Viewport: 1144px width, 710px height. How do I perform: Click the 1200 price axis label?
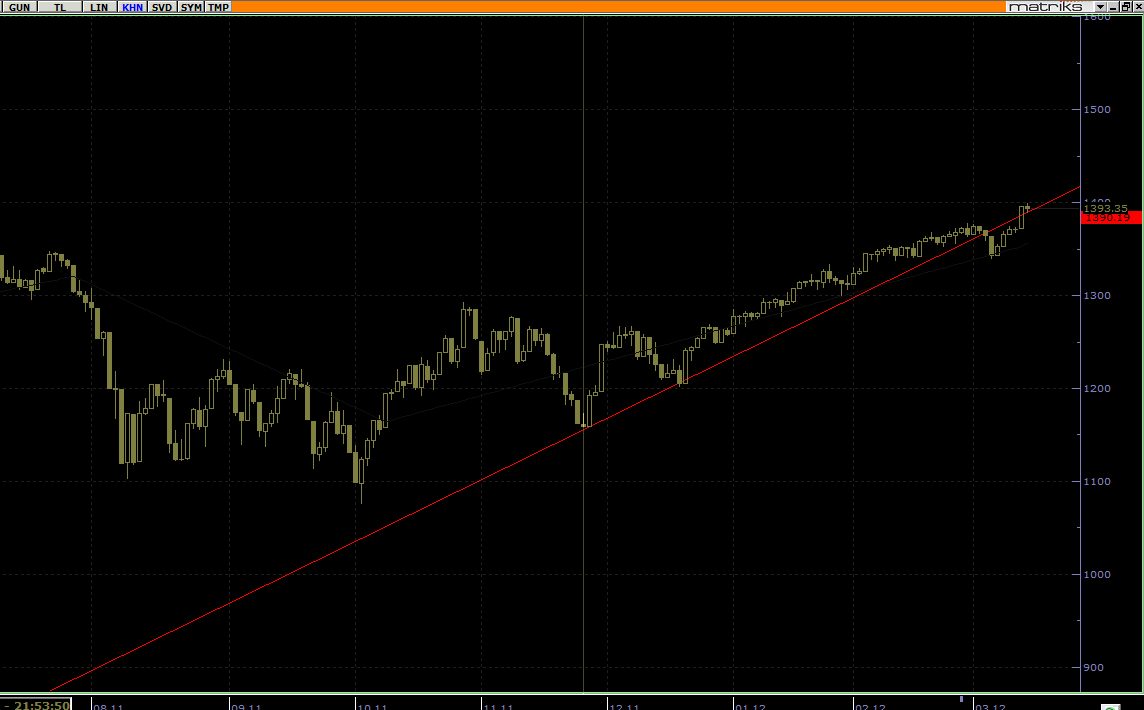coord(1097,388)
